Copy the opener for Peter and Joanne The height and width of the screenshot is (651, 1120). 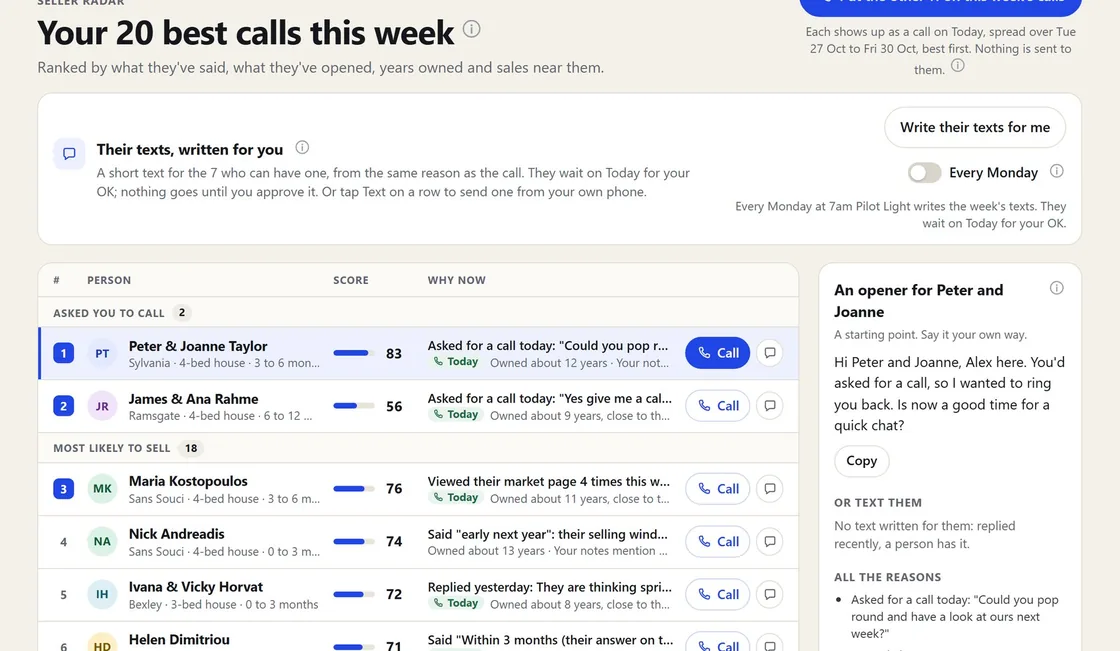pos(861,461)
